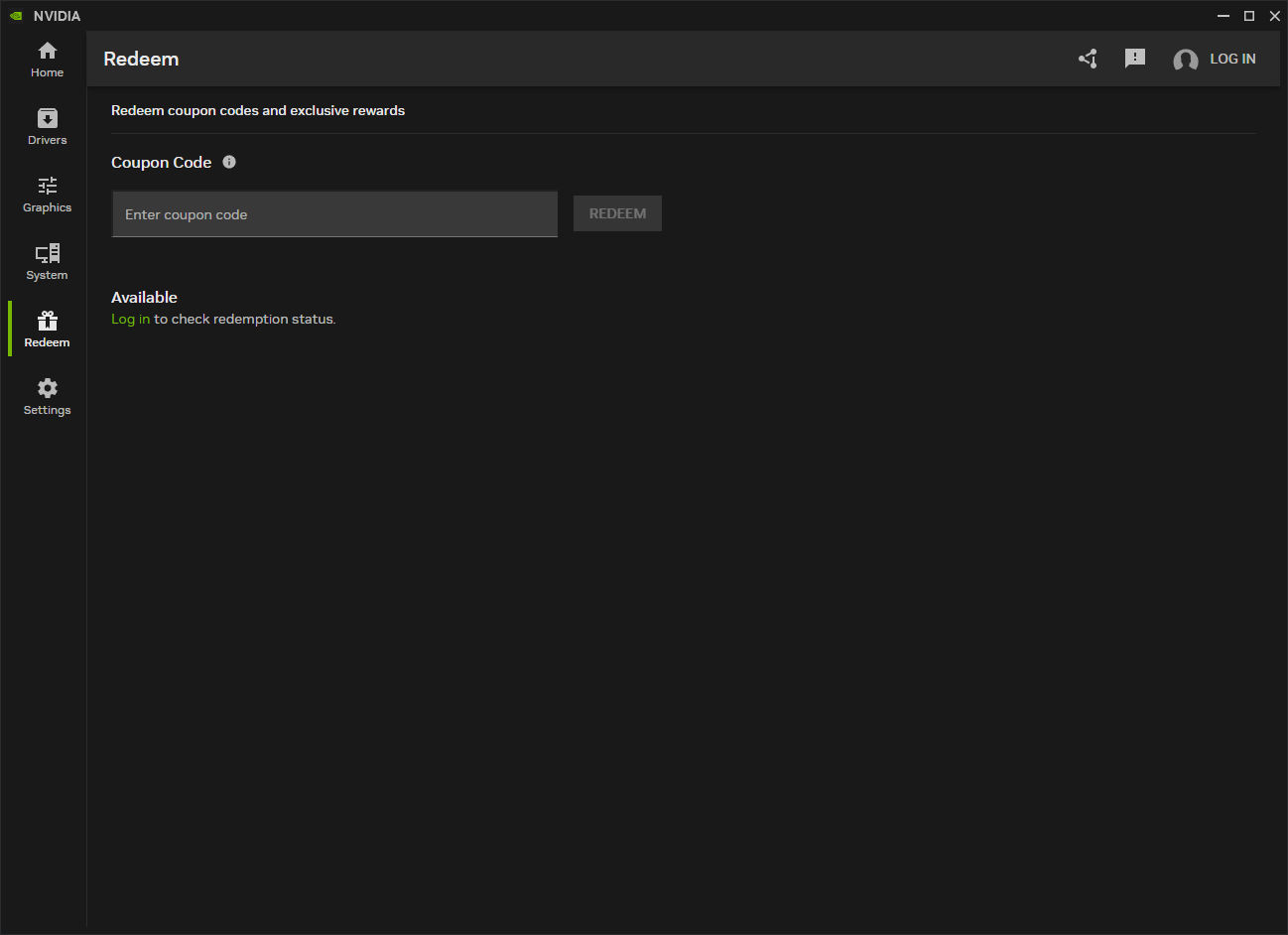Open the Graphics settings page
Viewport: 1288px width, 935px height.
click(47, 195)
